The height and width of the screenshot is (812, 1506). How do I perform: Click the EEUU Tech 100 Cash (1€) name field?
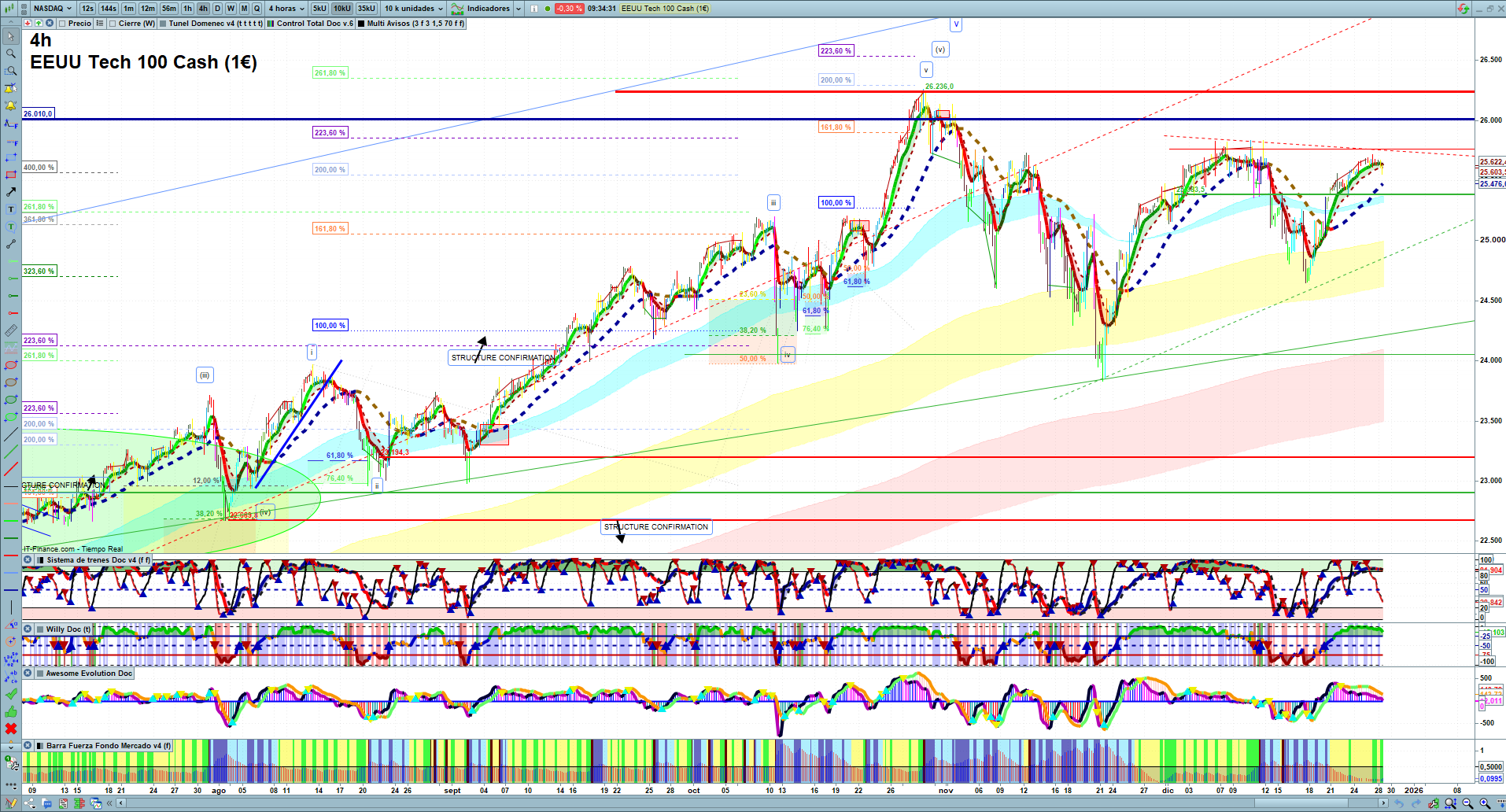665,9
